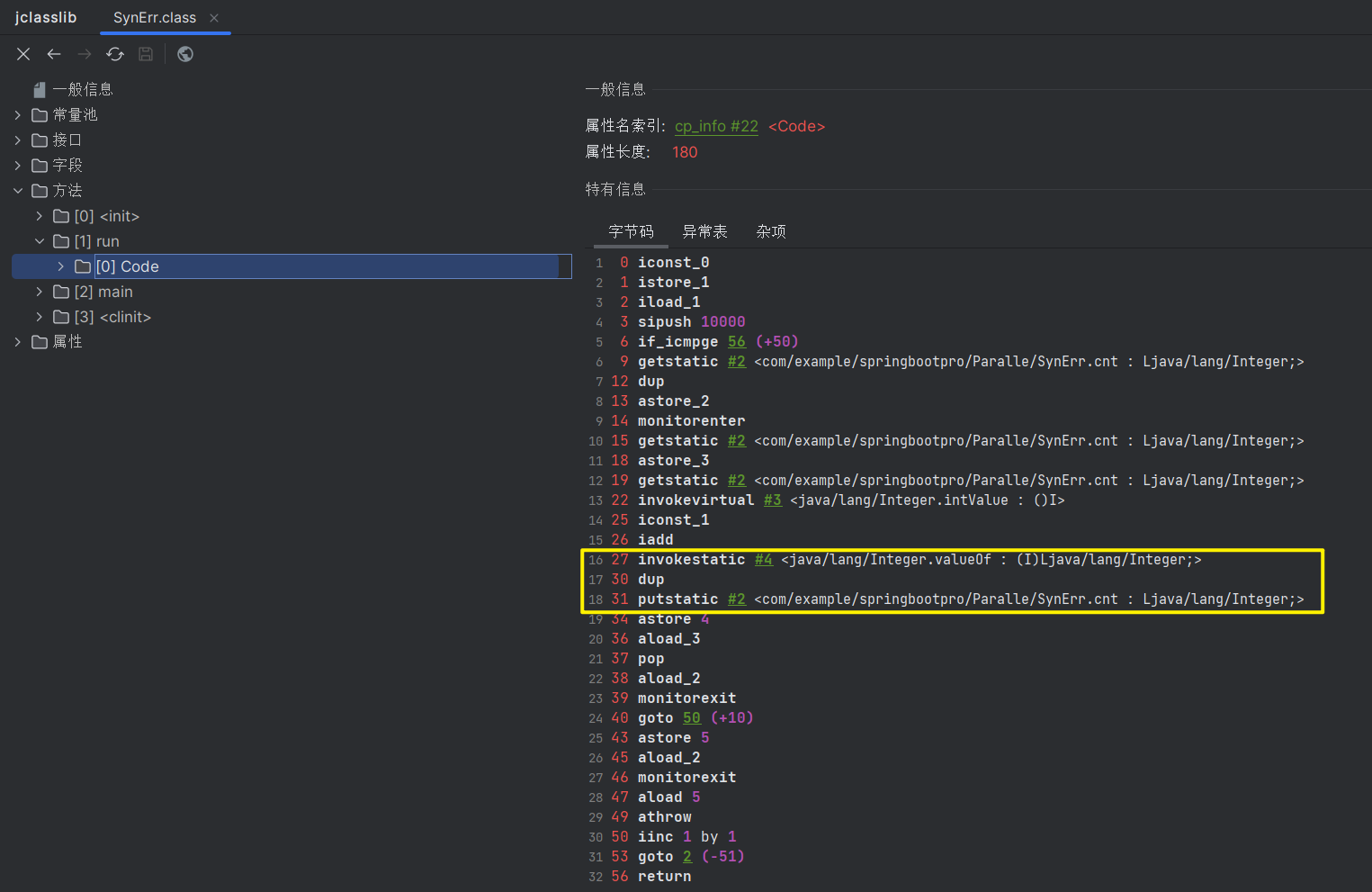Expand the [2] main method node
The width and height of the screenshot is (1372, 892).
(40, 292)
